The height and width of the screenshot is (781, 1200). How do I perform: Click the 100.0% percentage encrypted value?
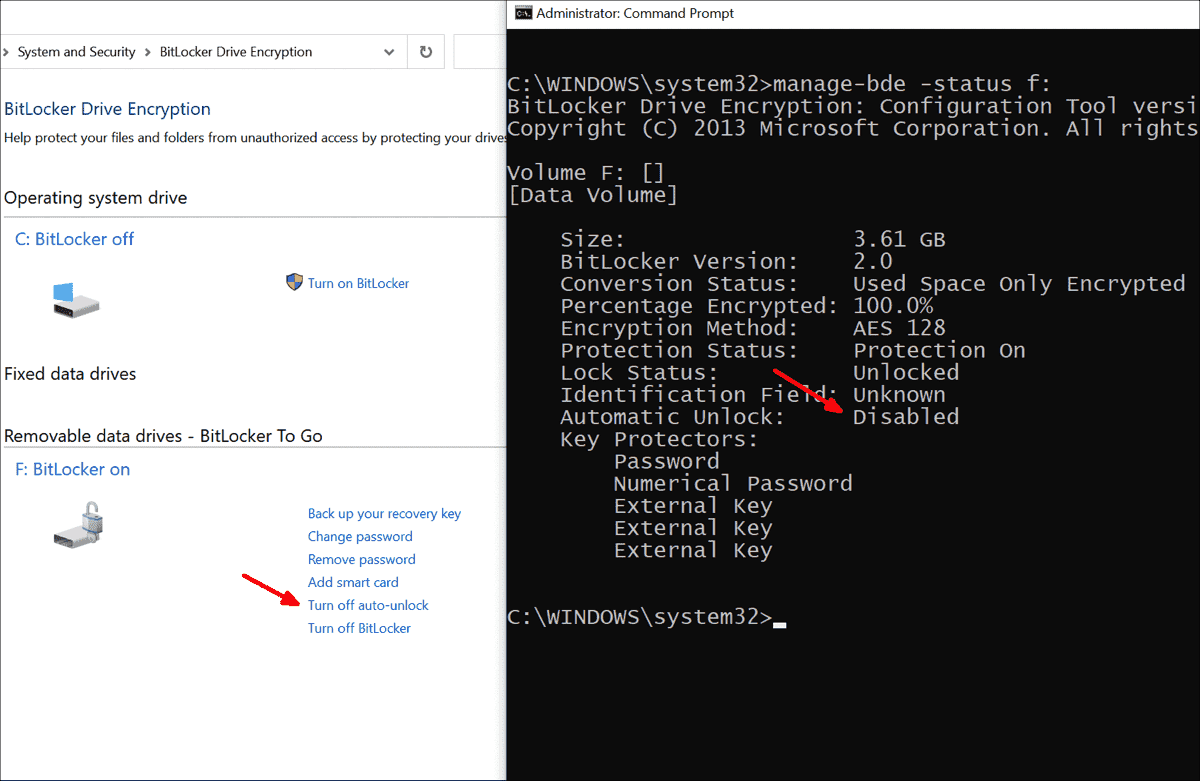pos(893,306)
